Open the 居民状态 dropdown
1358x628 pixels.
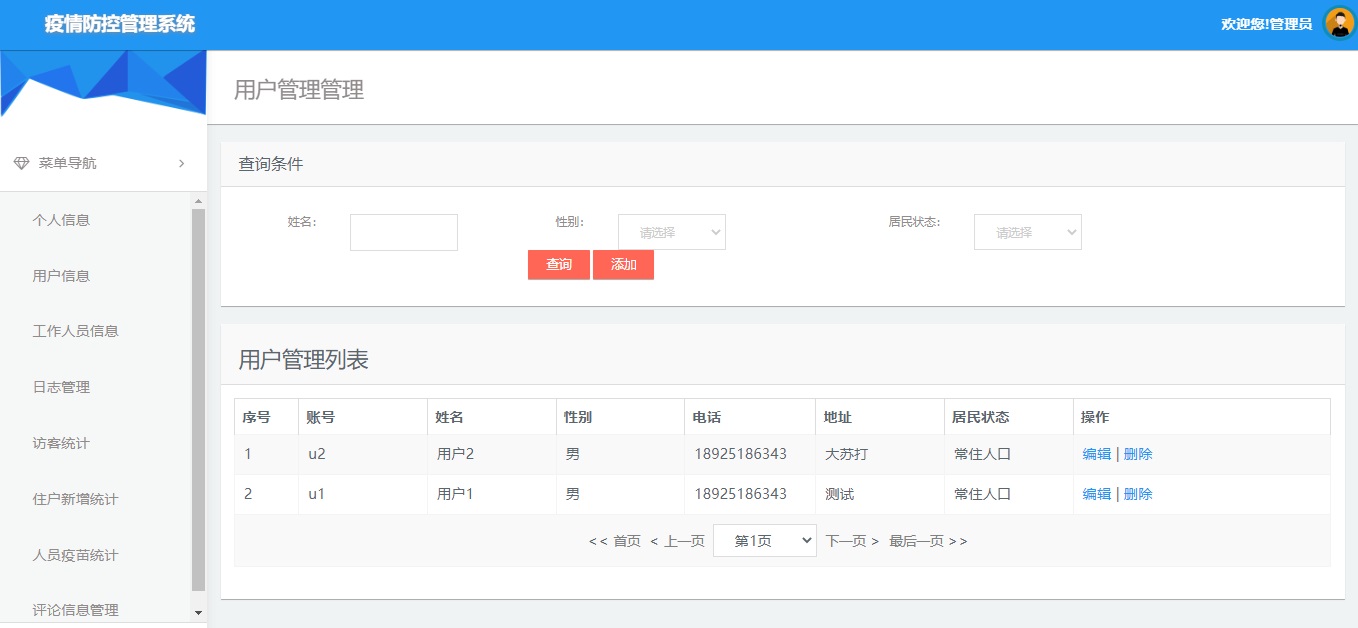tap(1027, 231)
